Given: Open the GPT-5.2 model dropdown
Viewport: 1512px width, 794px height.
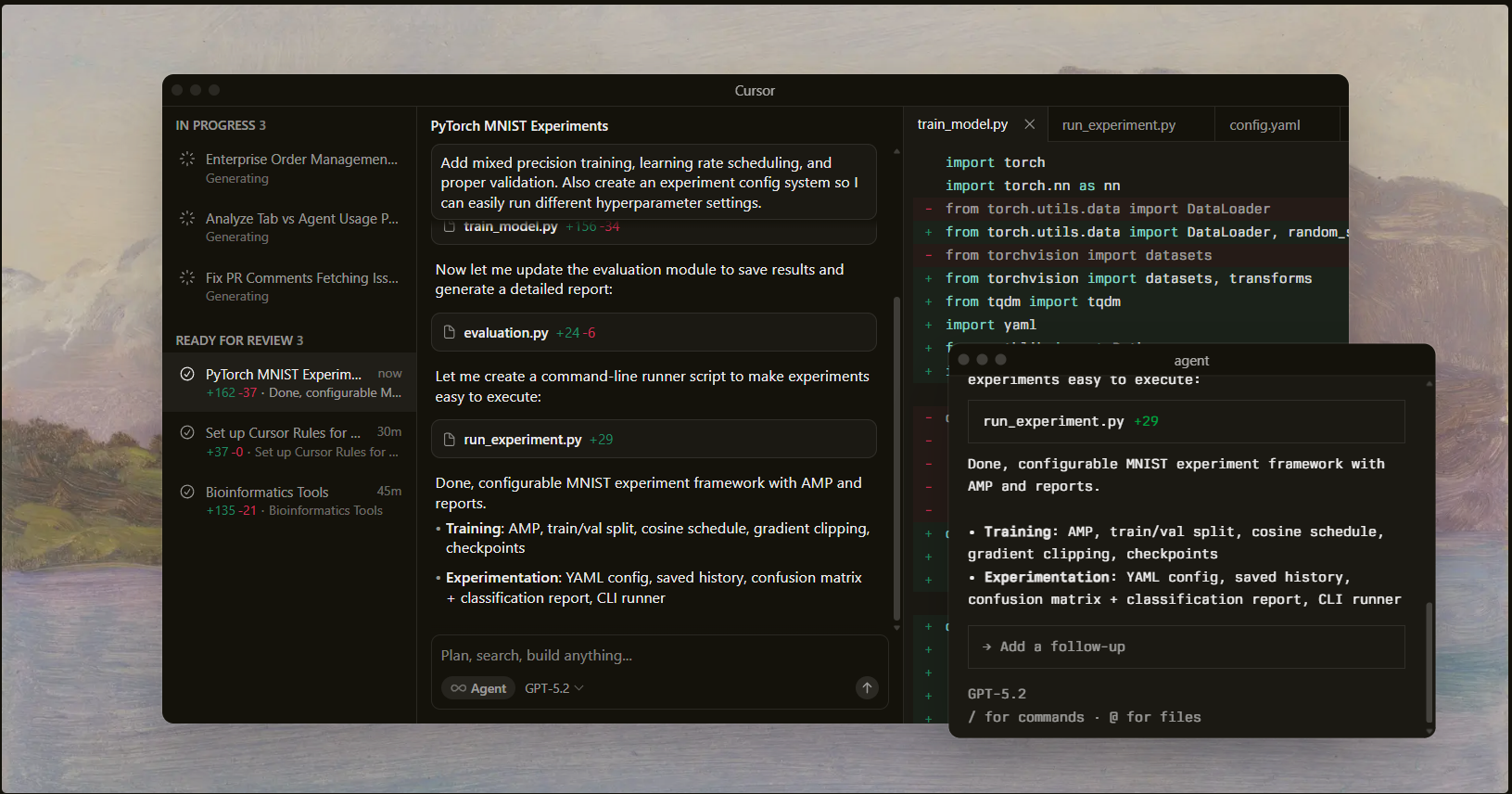Looking at the screenshot, I should point(553,688).
